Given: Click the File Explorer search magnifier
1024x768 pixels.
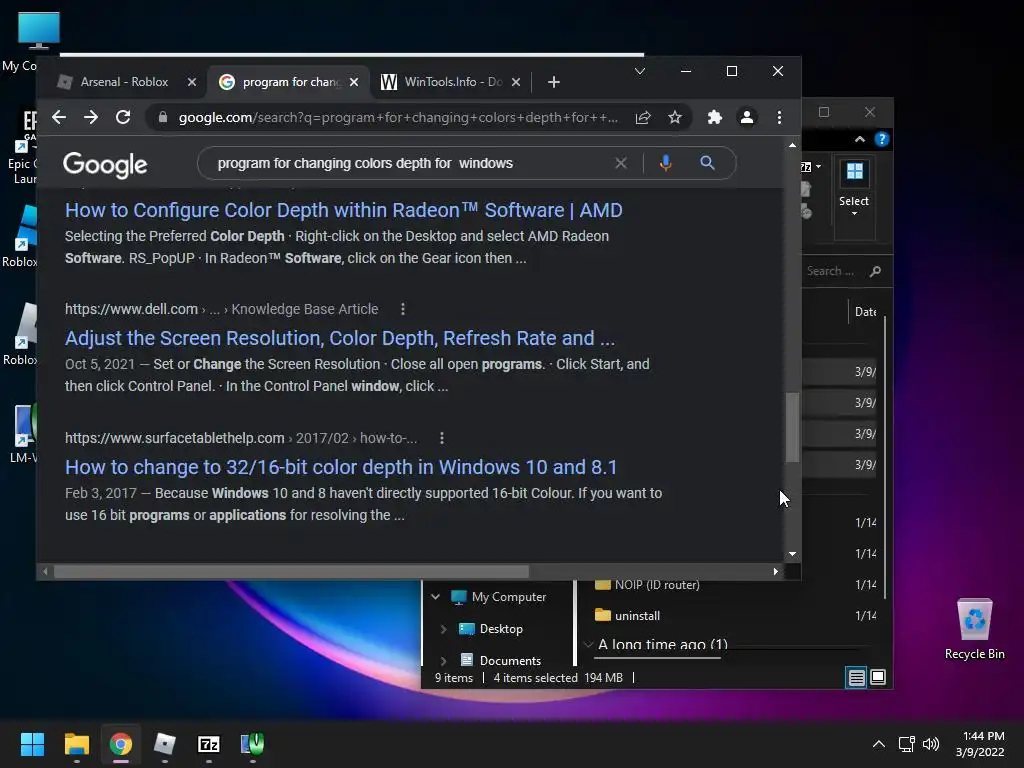Looking at the screenshot, I should tap(875, 271).
